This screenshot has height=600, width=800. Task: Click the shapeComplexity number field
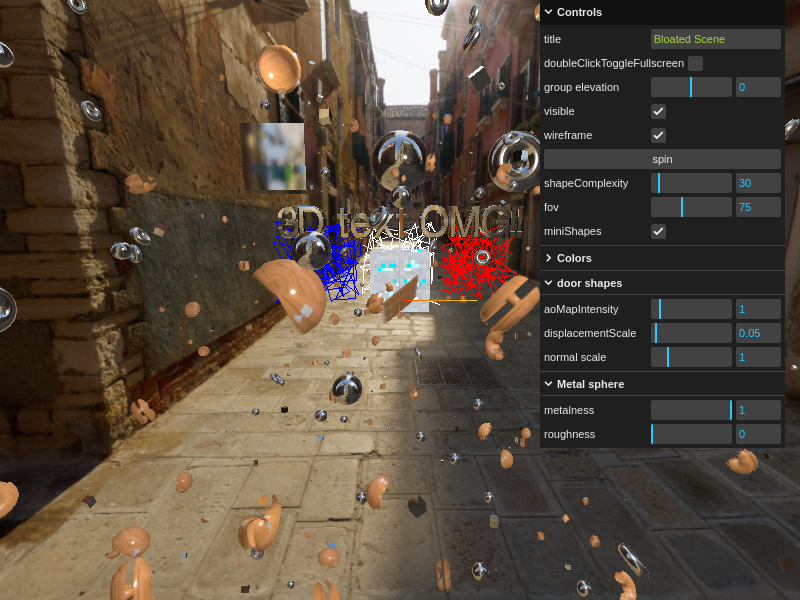[x=757, y=183]
